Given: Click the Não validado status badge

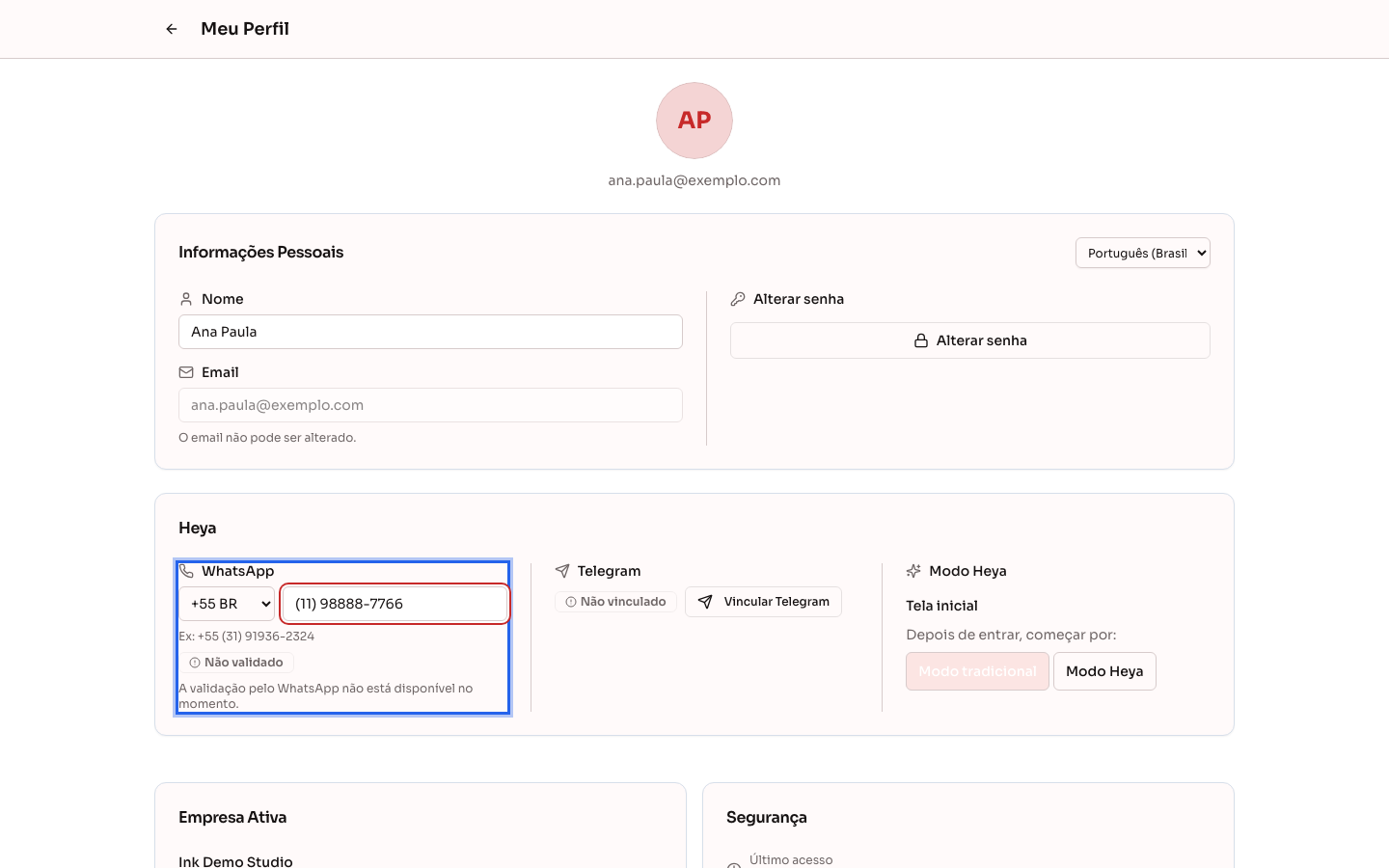Looking at the screenshot, I should (236, 663).
